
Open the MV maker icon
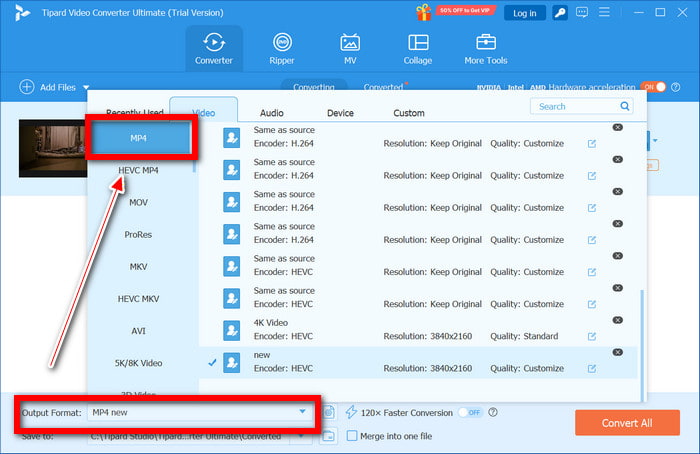coord(350,48)
